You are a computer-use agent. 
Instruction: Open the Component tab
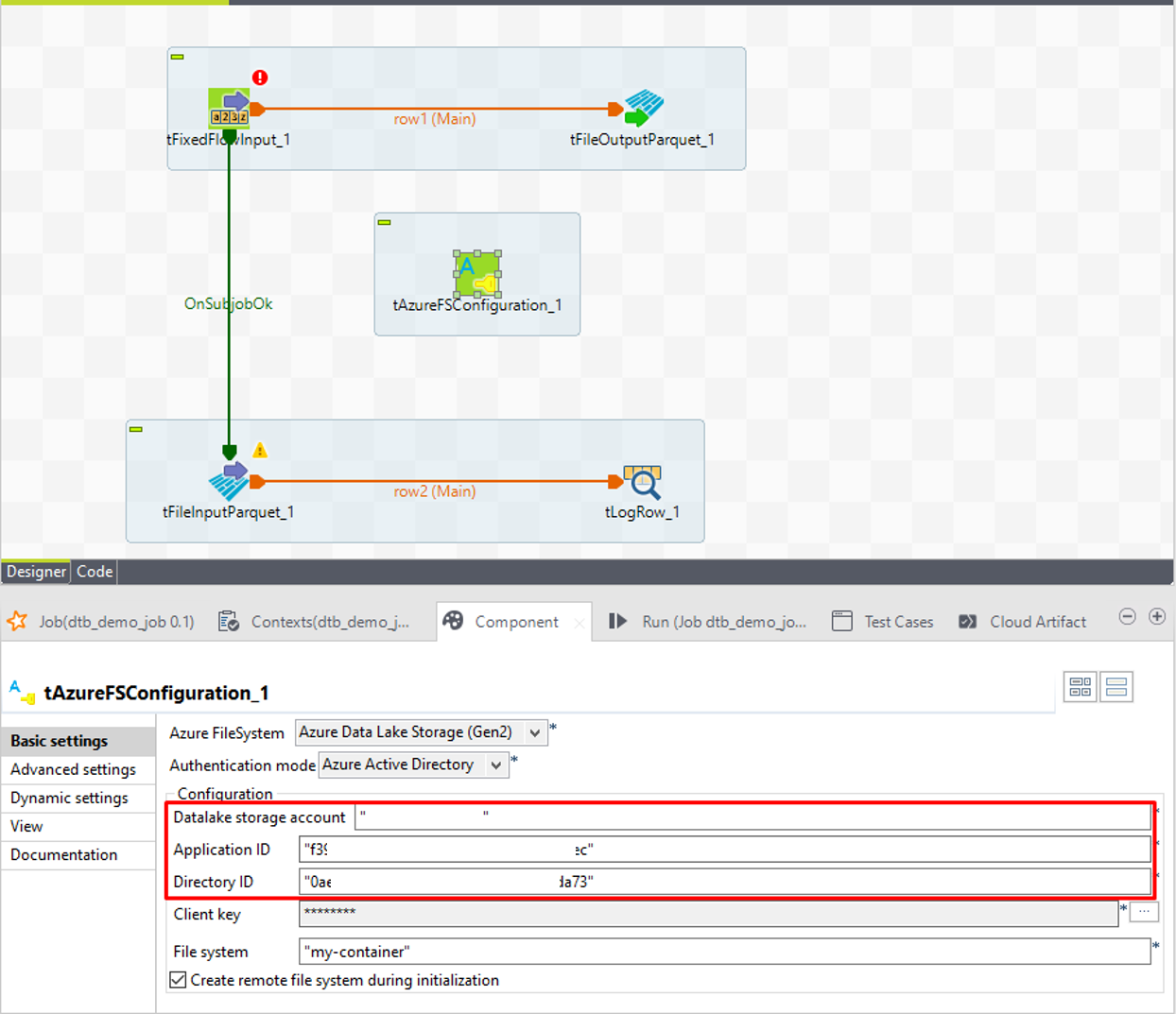514,621
